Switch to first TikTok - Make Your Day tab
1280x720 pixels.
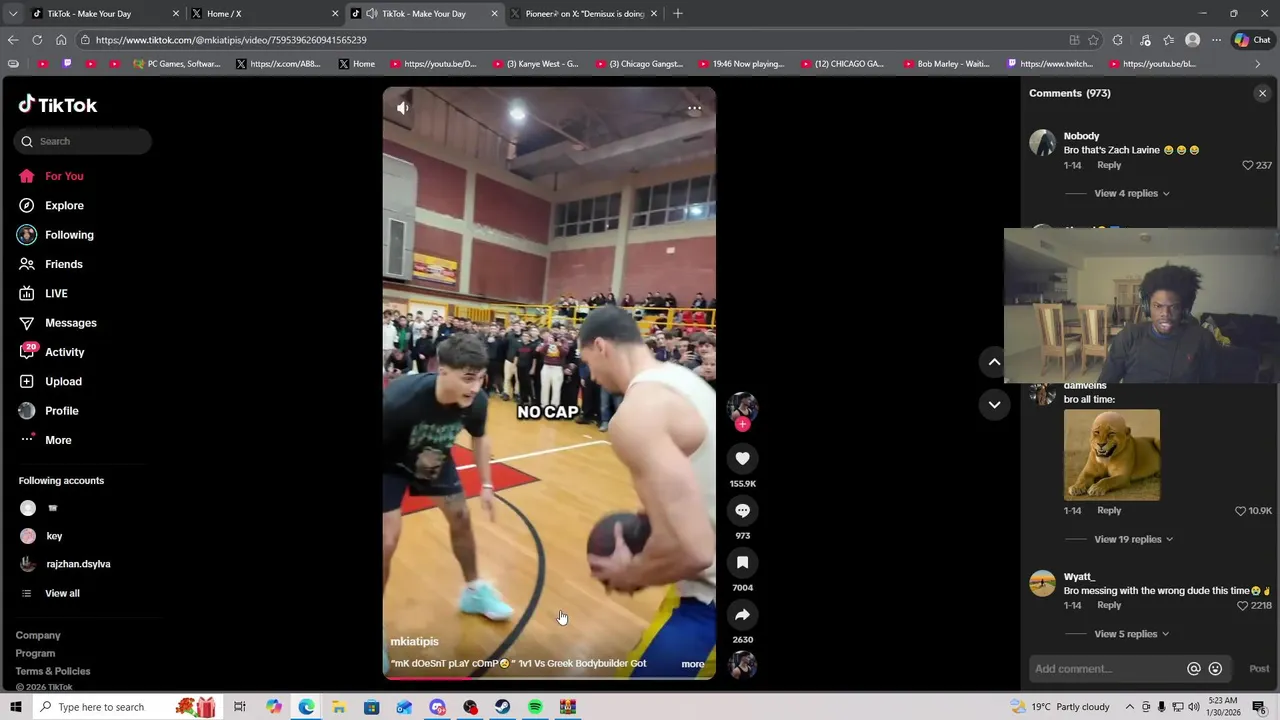point(104,14)
